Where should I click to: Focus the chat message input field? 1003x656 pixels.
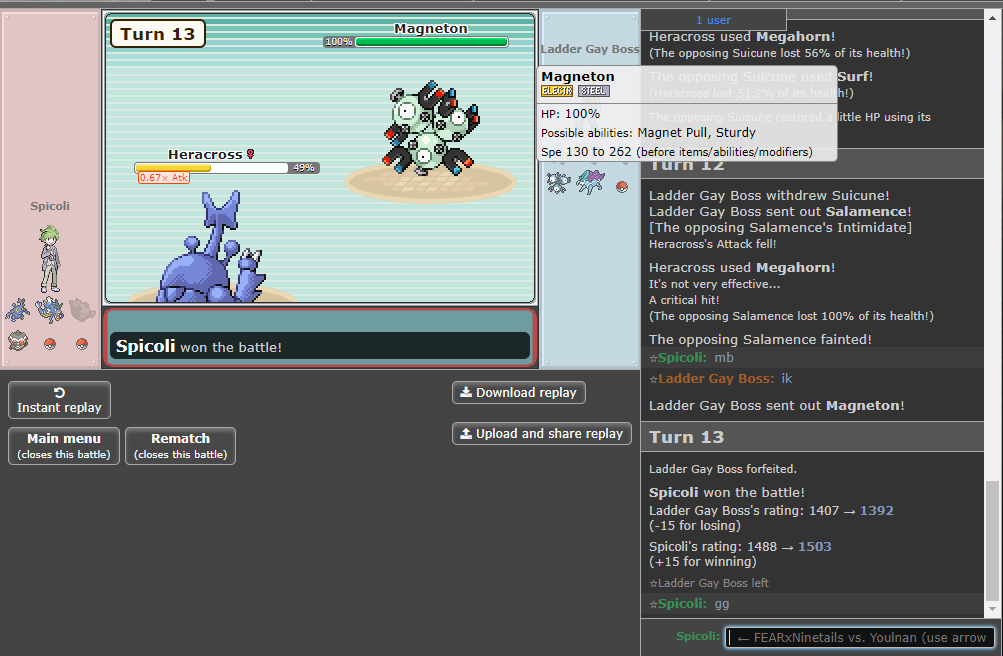(x=858, y=637)
